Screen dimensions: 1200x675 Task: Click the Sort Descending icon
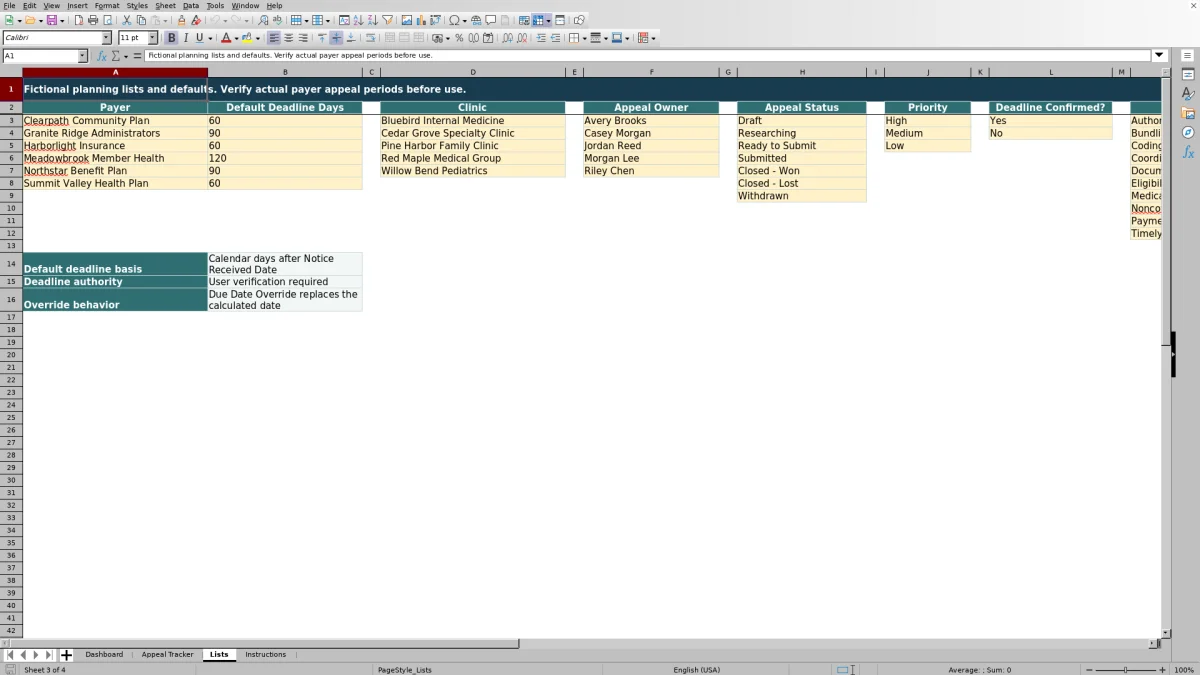372,20
